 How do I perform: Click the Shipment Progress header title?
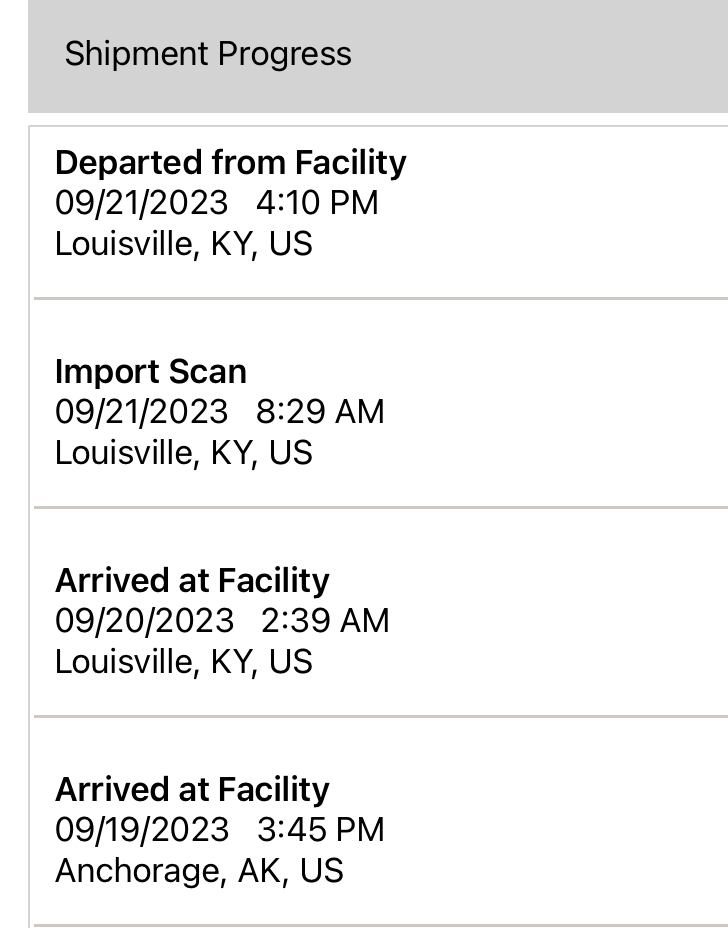click(208, 54)
